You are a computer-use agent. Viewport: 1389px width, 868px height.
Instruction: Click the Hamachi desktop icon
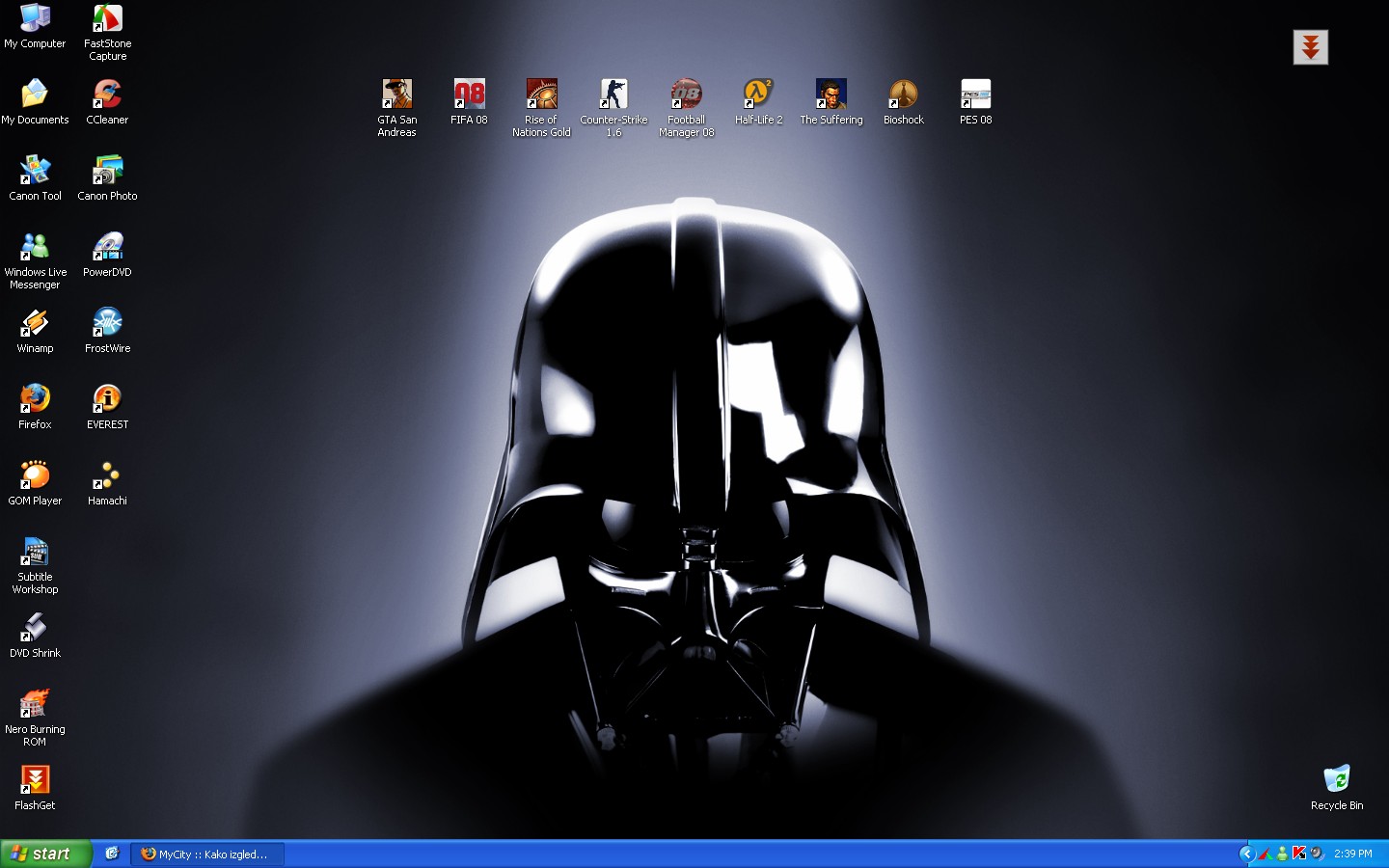click(x=107, y=483)
